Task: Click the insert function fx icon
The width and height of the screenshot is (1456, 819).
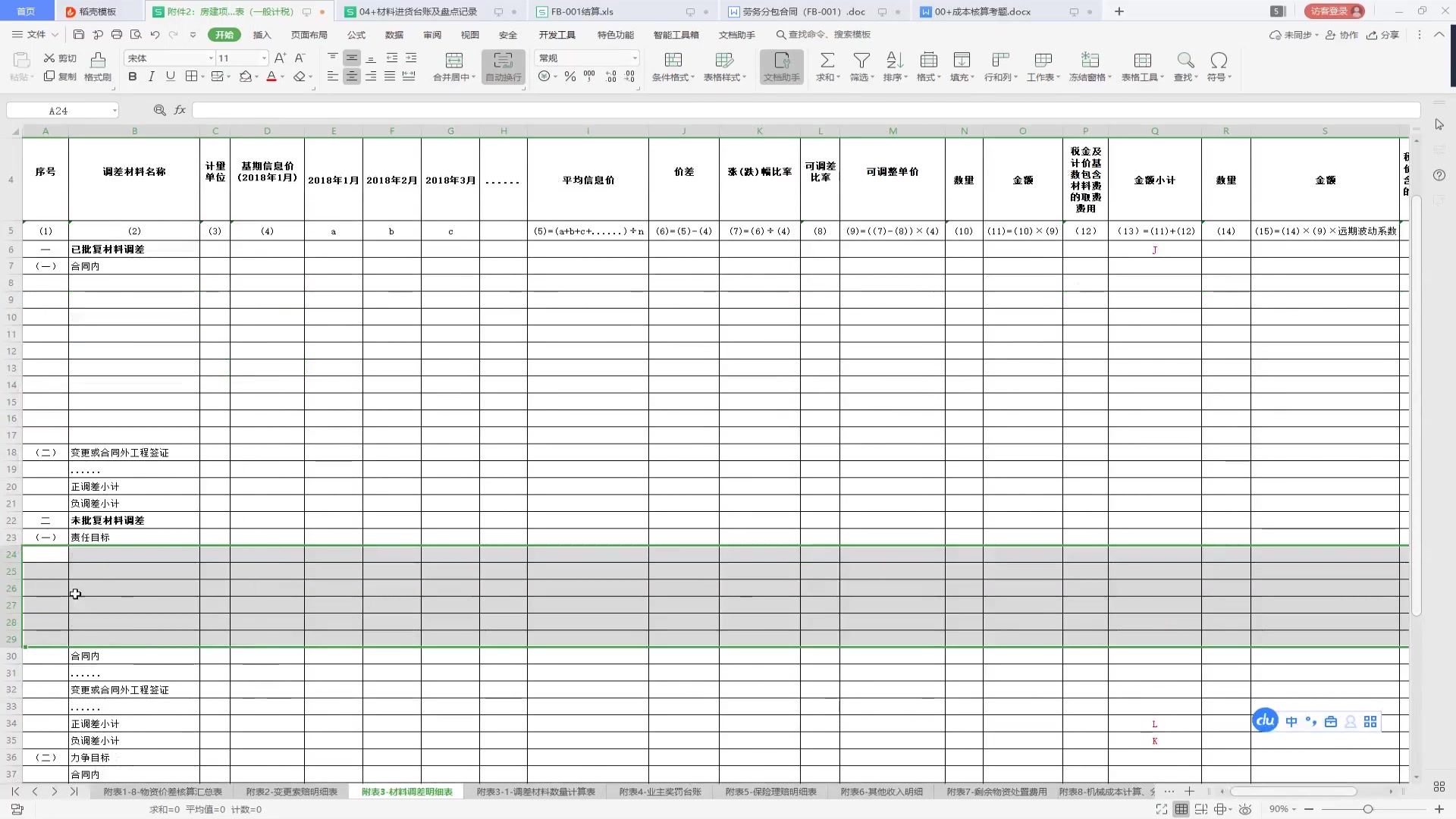Action: pyautogui.click(x=180, y=110)
